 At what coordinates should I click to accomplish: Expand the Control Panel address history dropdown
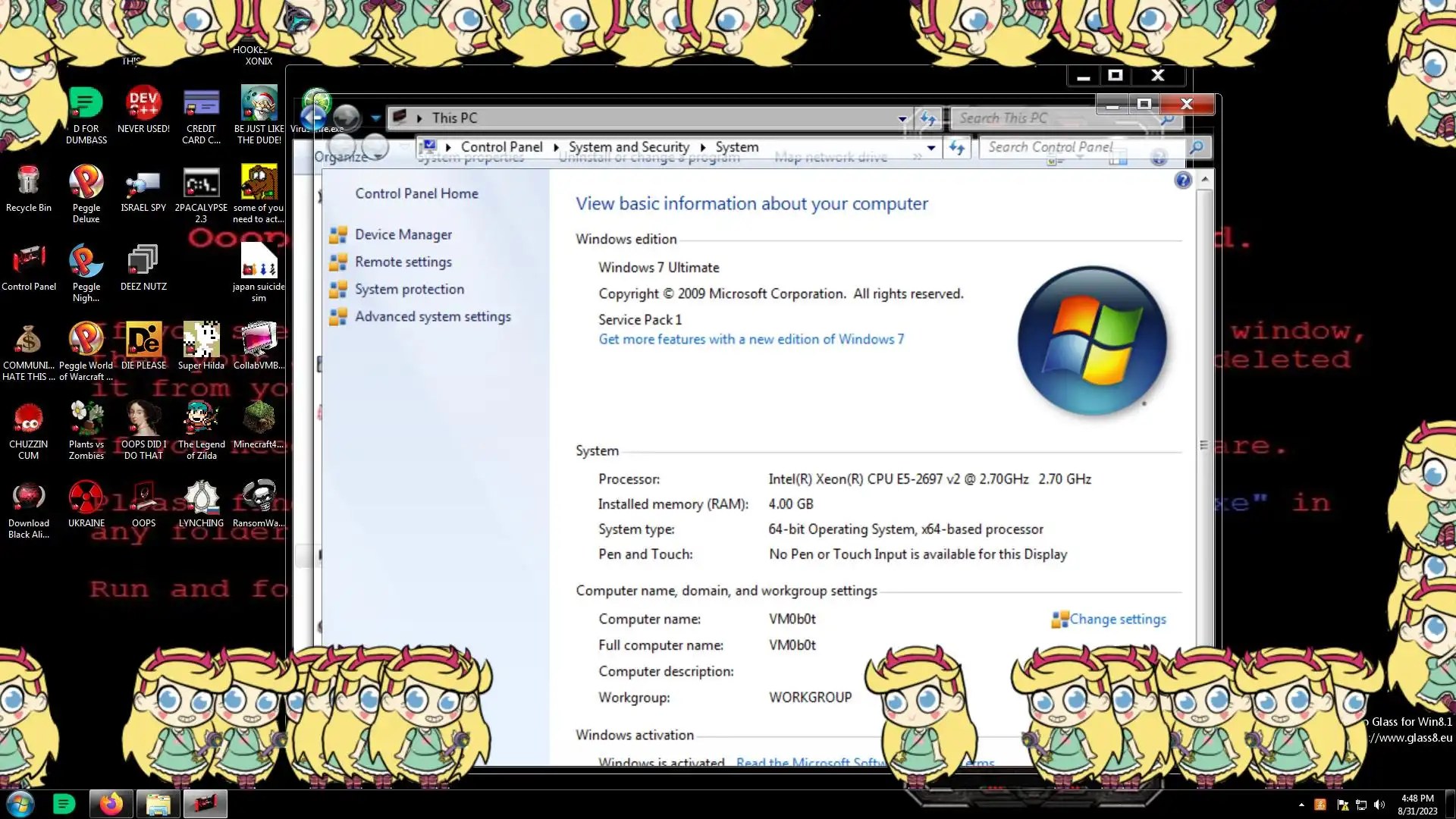(x=931, y=148)
